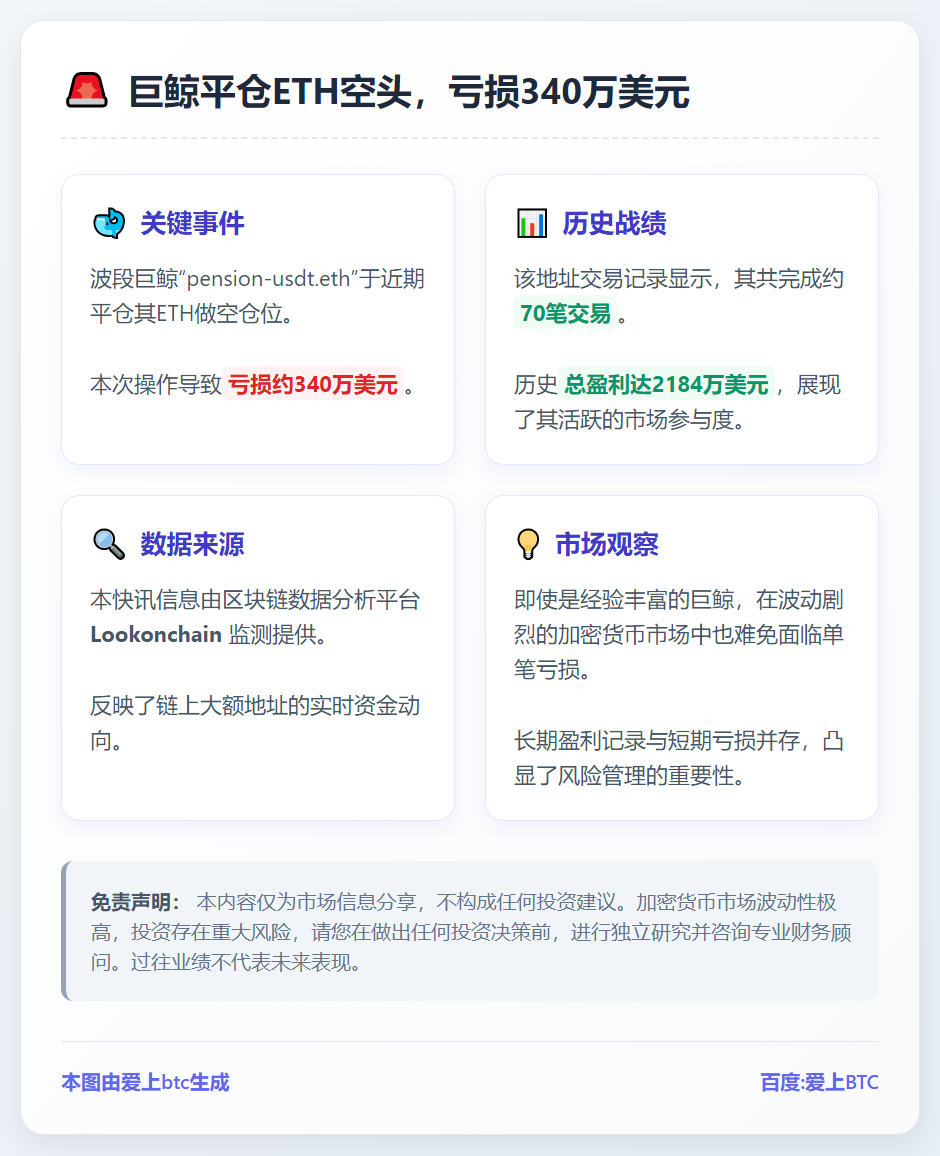Click the bar chart icon beside 历史战绩
Image resolution: width=940 pixels, height=1156 pixels.
click(532, 223)
